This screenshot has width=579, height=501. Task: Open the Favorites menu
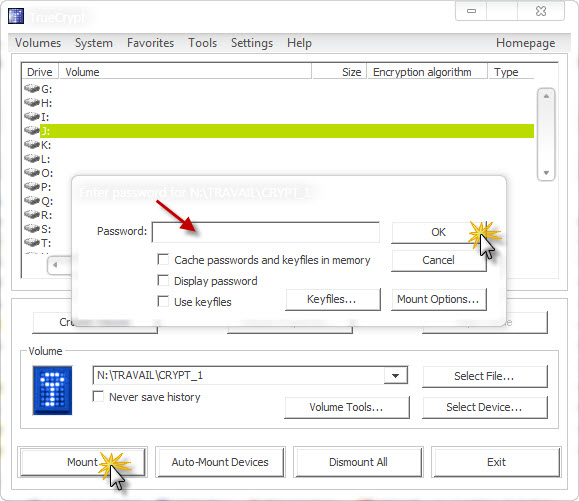click(150, 43)
